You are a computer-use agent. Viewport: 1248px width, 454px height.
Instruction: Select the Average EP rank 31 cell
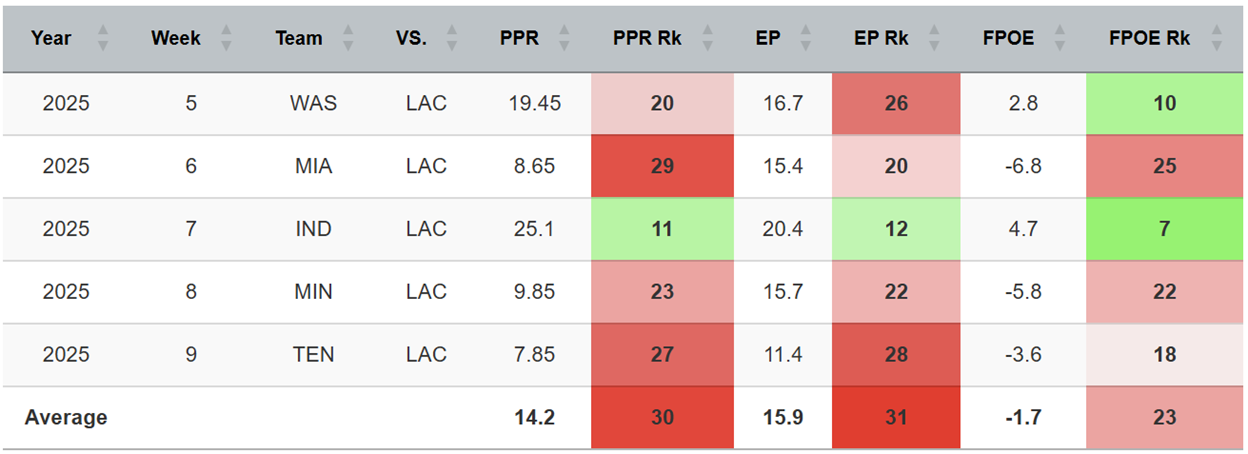point(896,417)
